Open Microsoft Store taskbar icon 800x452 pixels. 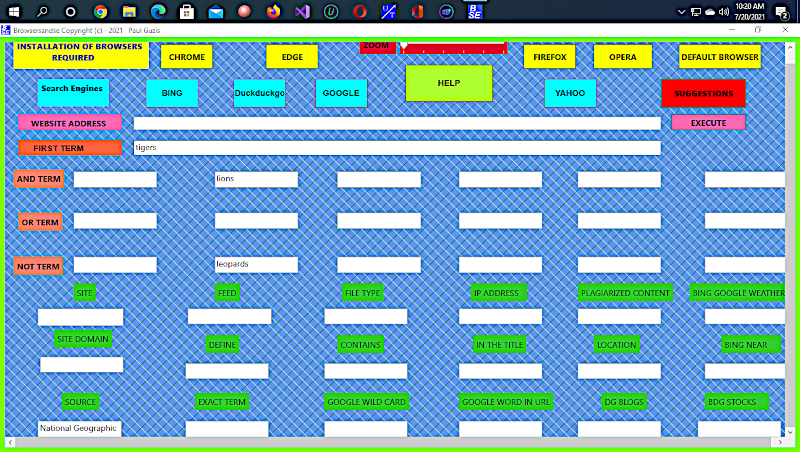[x=187, y=11]
